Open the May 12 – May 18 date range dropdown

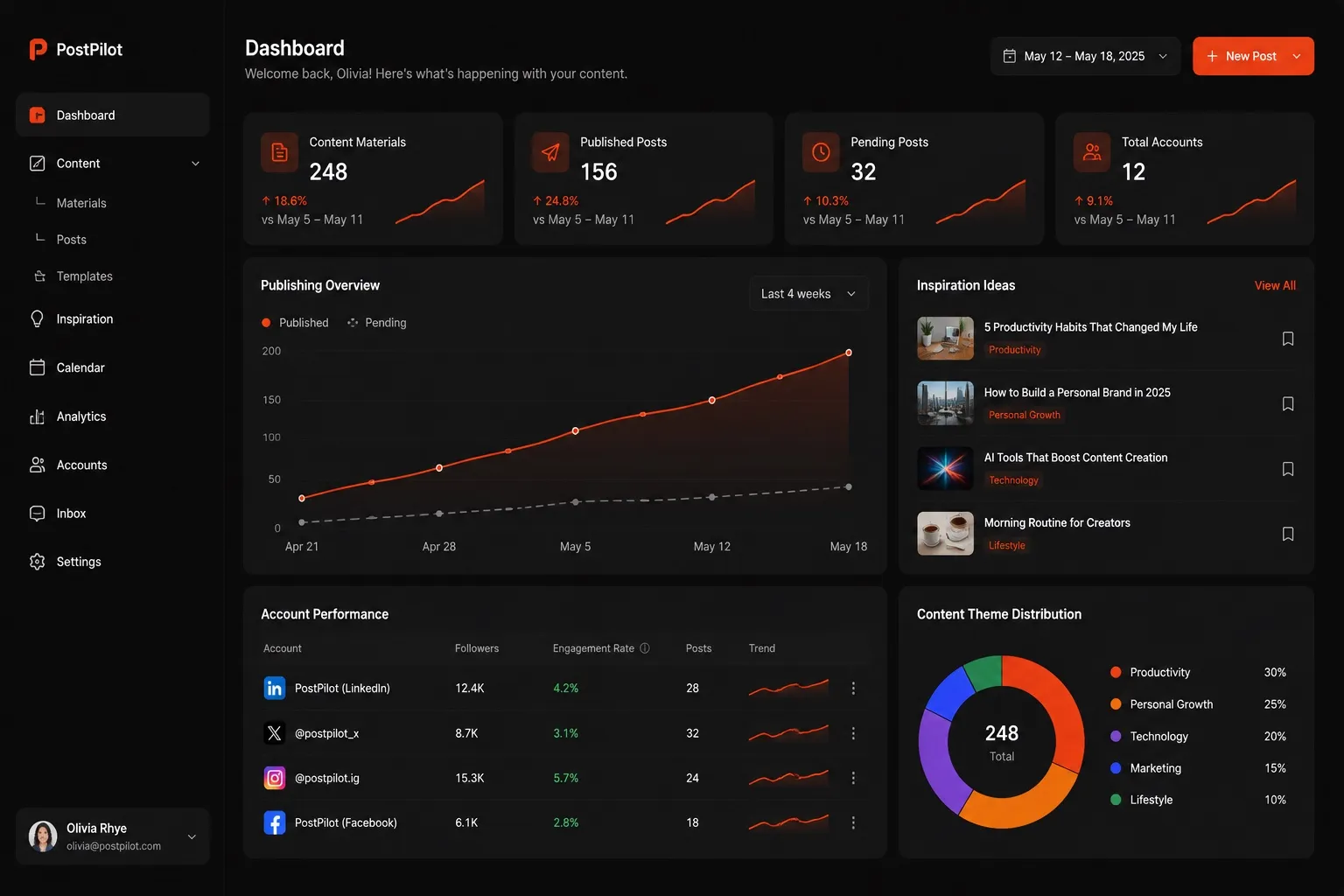(x=1085, y=56)
